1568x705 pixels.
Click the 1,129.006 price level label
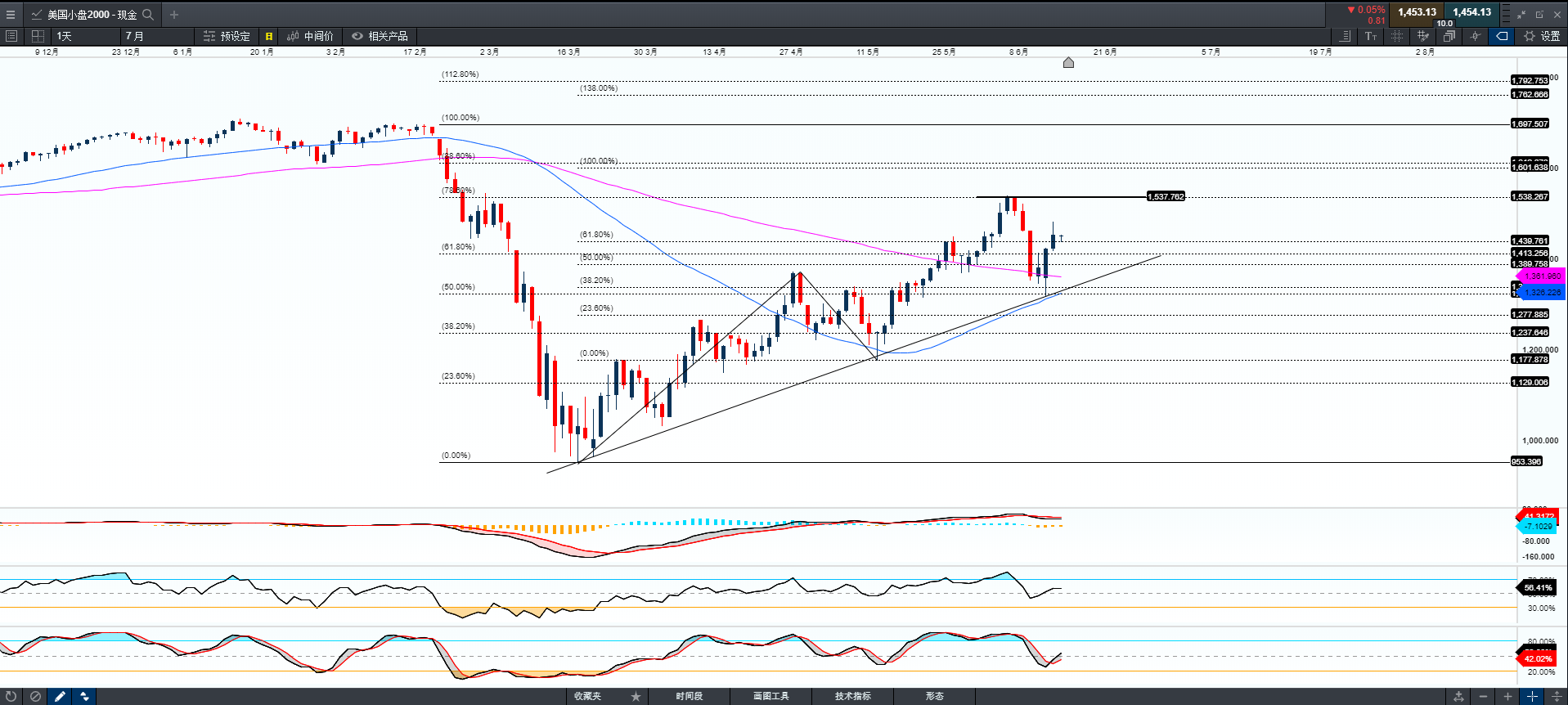[1530, 382]
